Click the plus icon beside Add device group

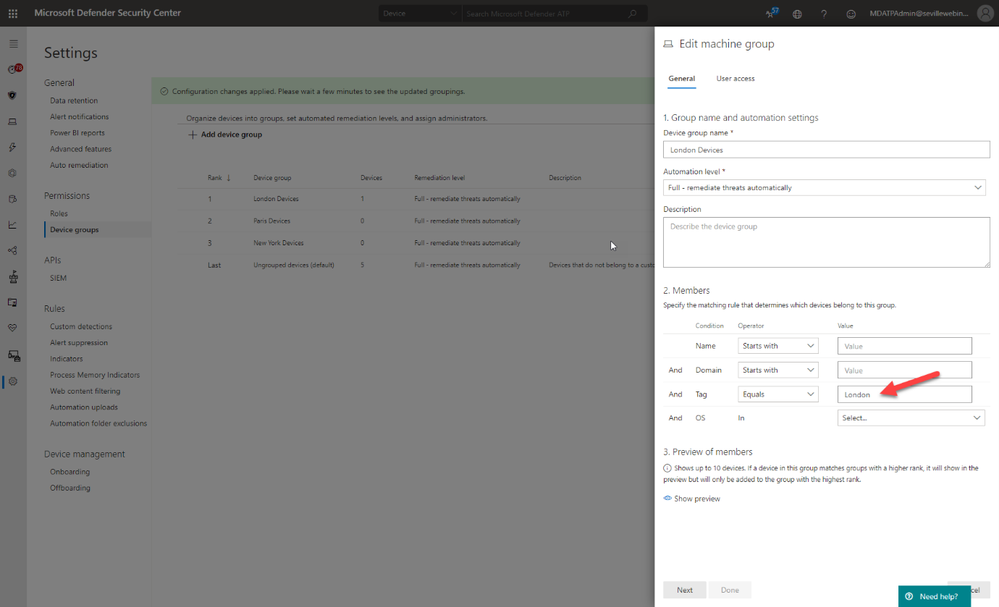pos(192,134)
